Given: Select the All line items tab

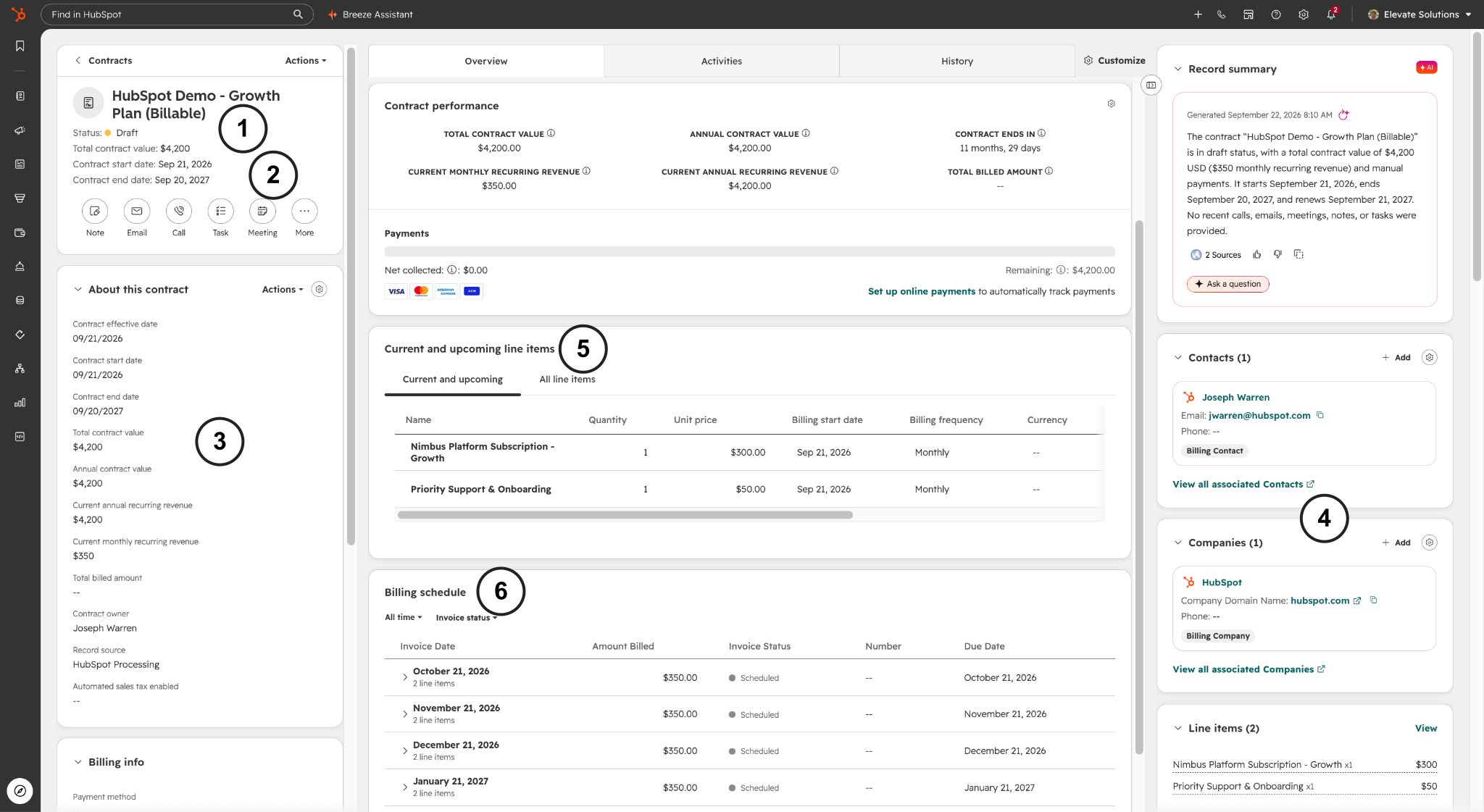Looking at the screenshot, I should pyautogui.click(x=567, y=380).
